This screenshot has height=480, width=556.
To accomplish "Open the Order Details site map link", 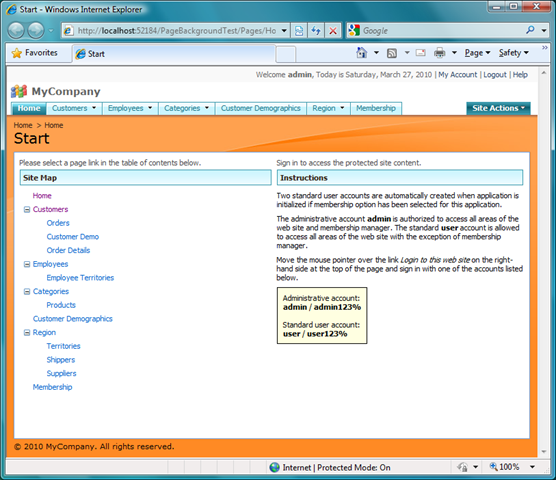I will click(68, 250).
